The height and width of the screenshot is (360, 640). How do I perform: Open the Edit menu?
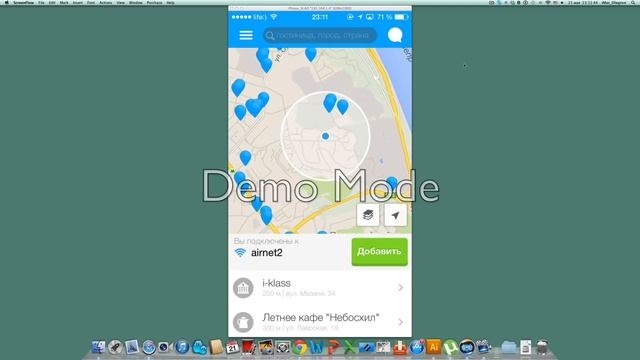[52, 2]
